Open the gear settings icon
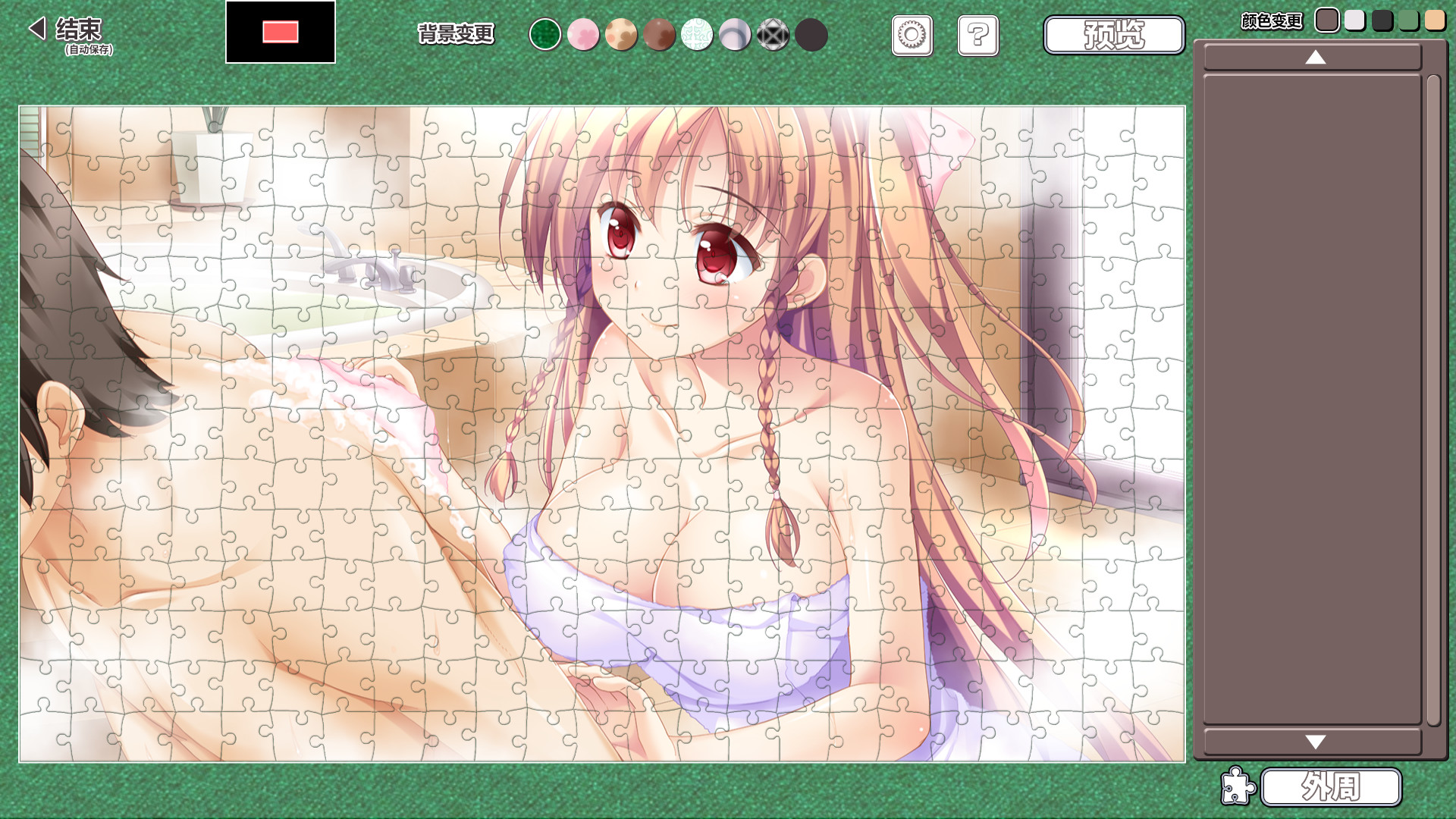 click(912, 36)
